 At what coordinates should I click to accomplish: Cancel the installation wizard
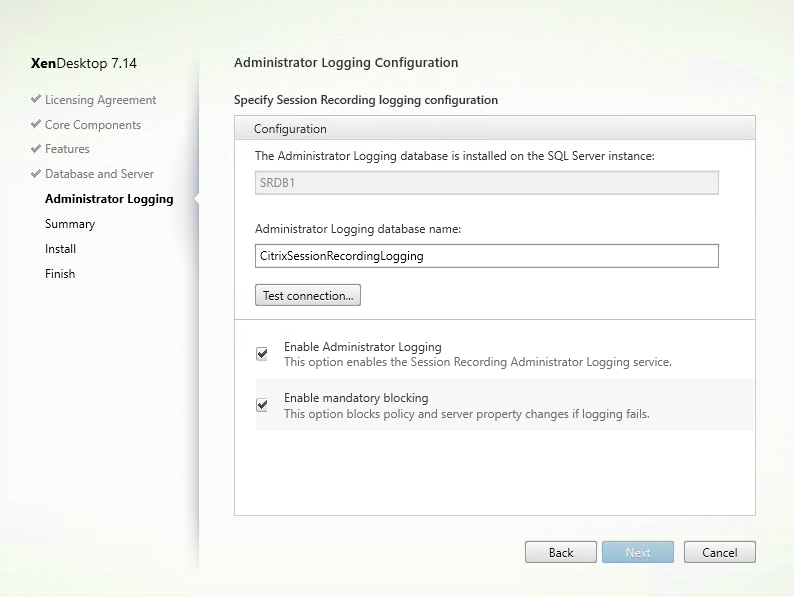click(x=719, y=552)
